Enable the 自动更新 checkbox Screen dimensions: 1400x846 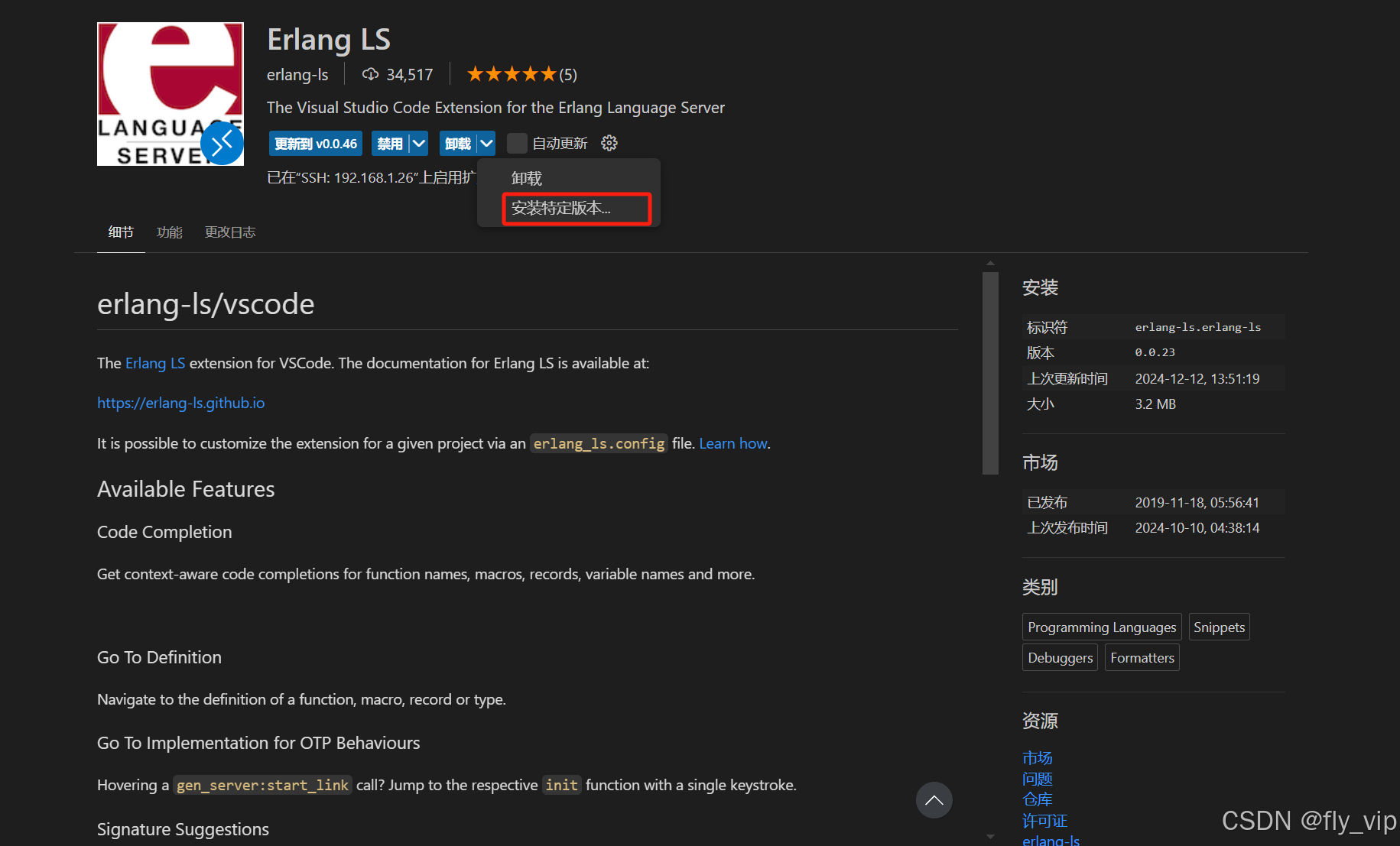click(x=517, y=143)
